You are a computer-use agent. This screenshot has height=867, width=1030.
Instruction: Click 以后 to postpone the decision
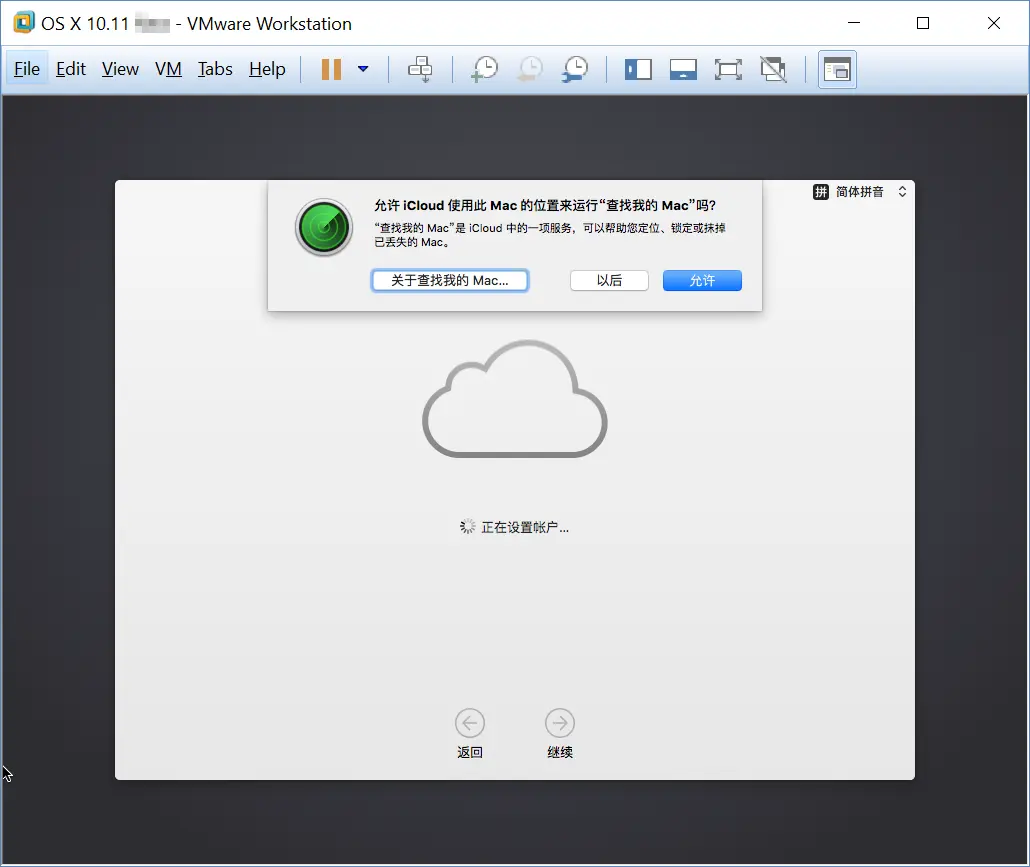coord(609,280)
